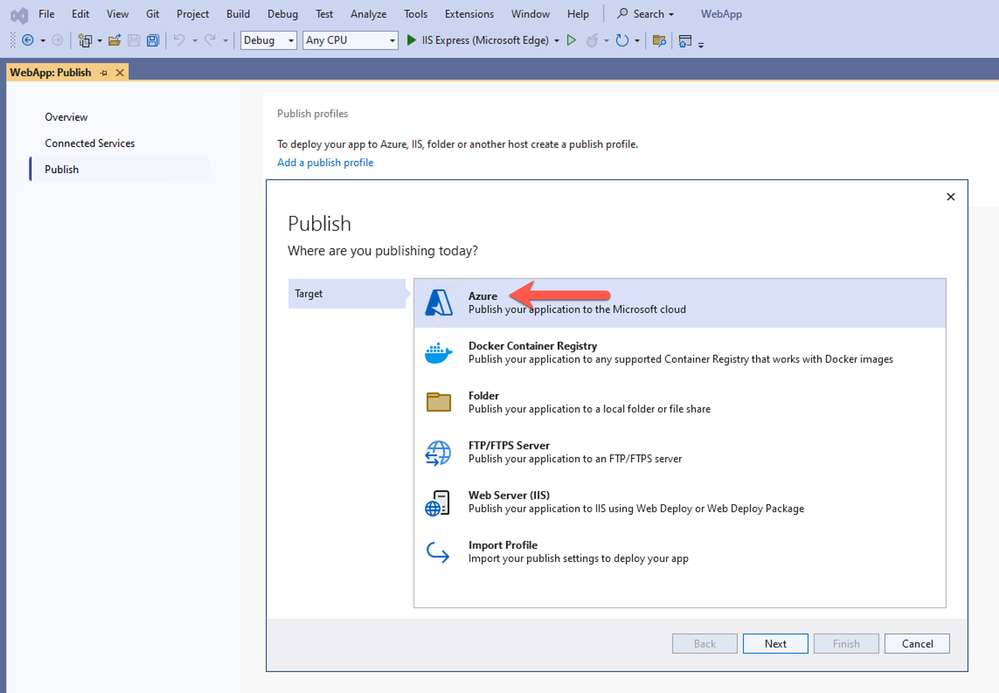Expand IIS Express launch options arrow

coord(557,41)
